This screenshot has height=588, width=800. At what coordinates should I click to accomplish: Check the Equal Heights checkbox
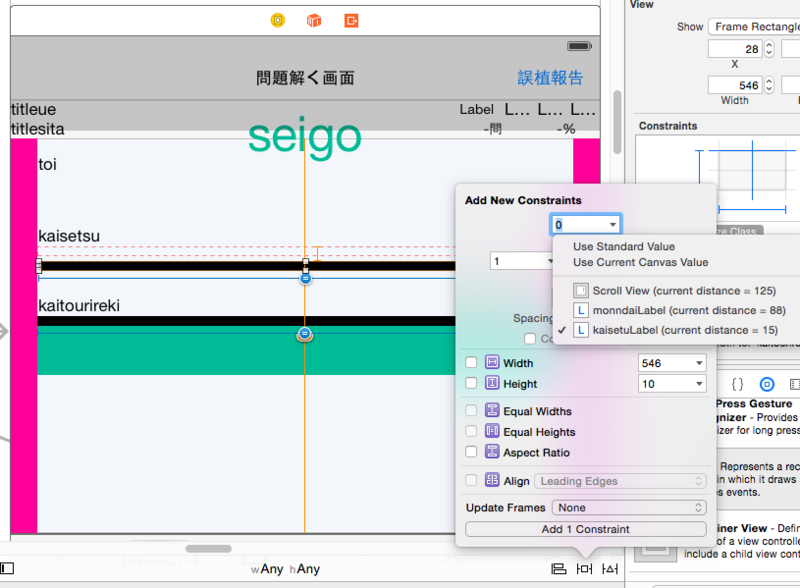(471, 431)
